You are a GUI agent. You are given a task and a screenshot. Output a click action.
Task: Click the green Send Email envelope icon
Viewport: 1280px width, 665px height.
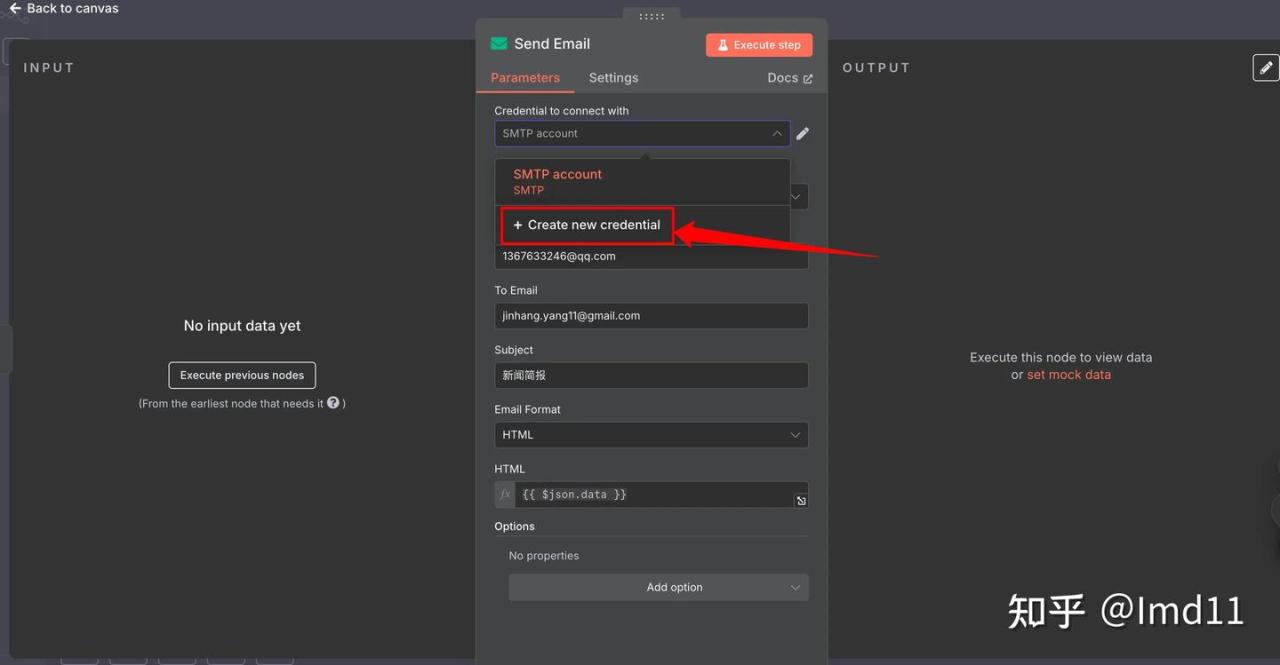point(499,44)
